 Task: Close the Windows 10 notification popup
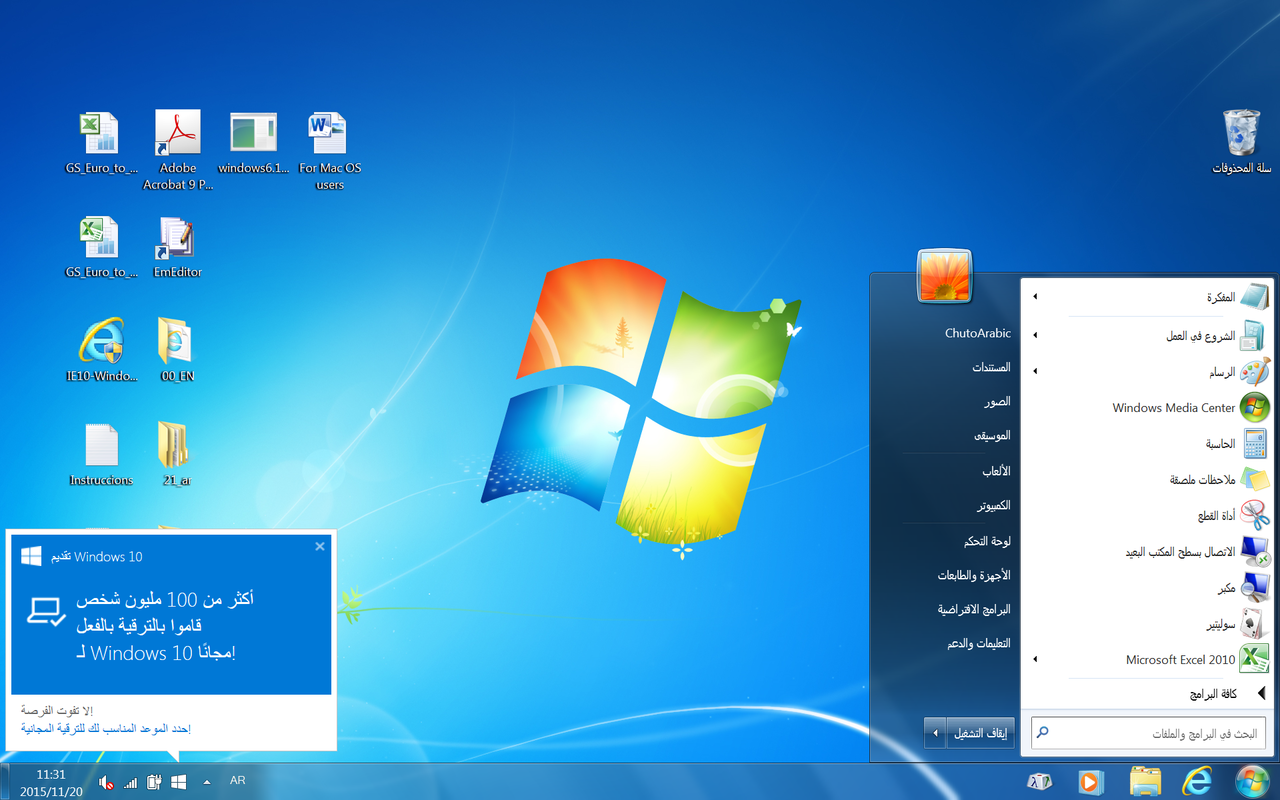320,546
